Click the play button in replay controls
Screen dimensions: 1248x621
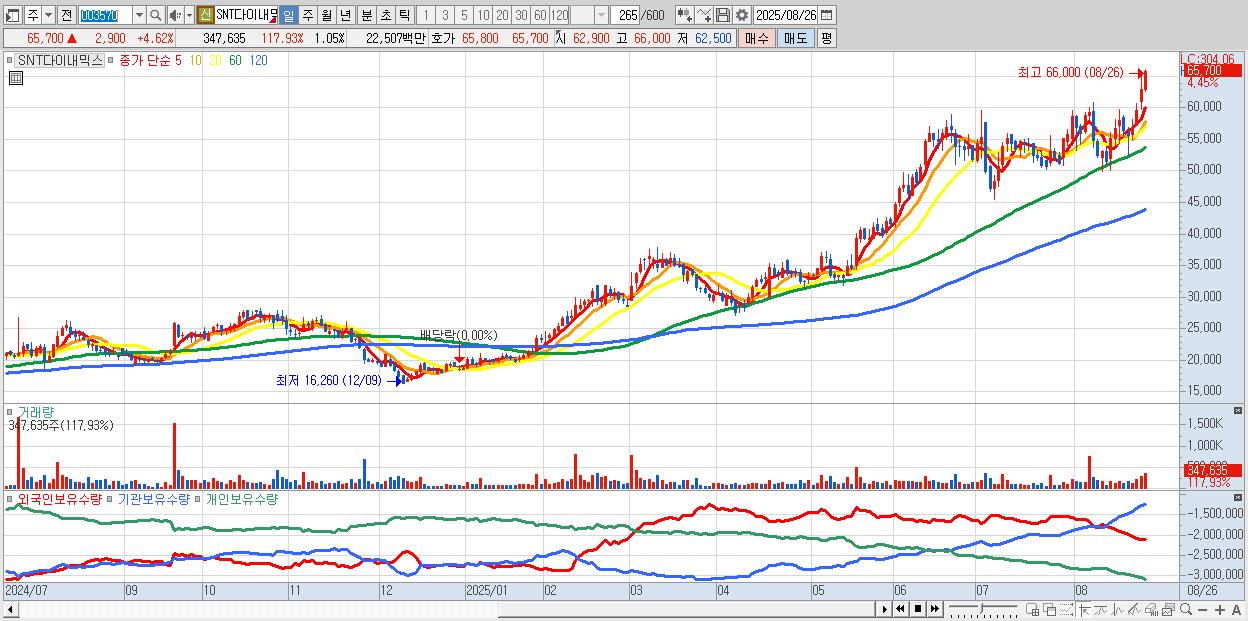coord(885,609)
